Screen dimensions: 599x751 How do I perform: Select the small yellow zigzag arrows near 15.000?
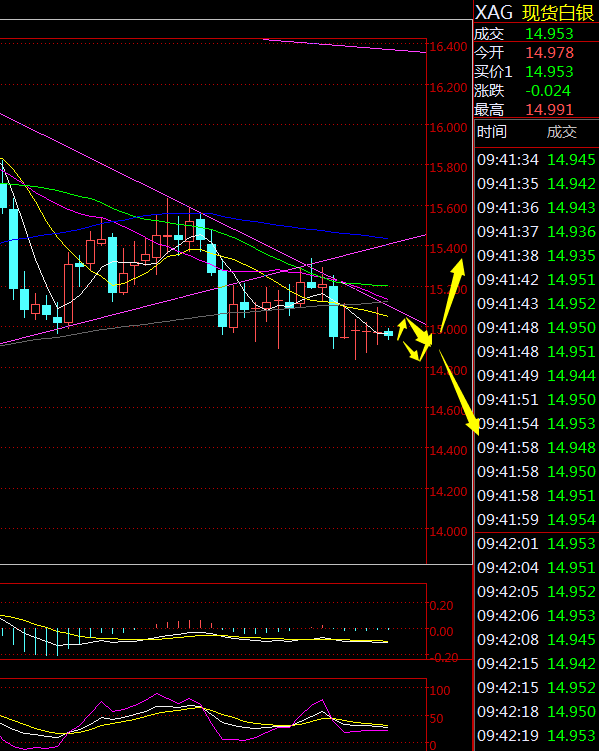click(415, 339)
